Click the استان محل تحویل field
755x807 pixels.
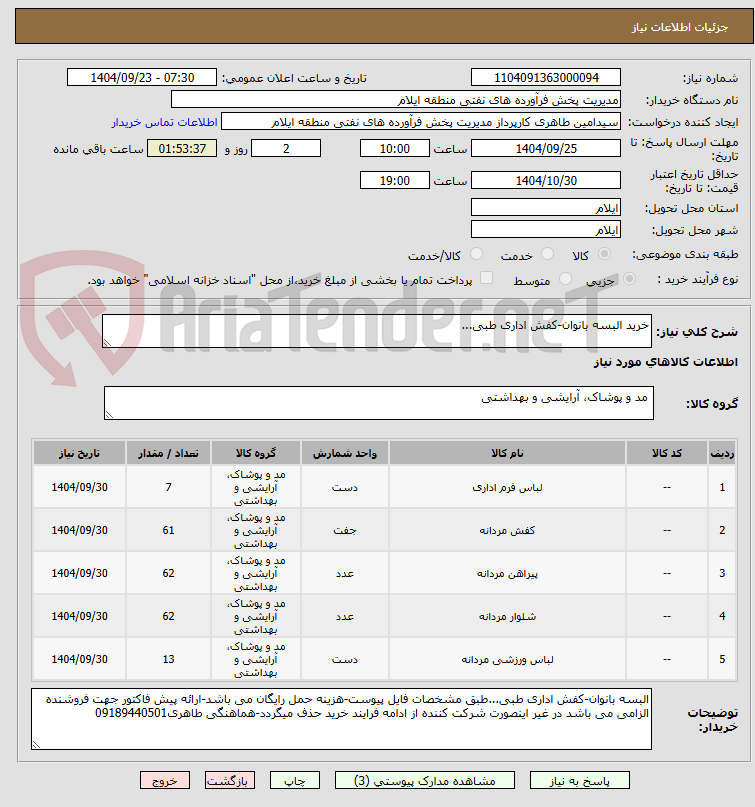coord(546,208)
